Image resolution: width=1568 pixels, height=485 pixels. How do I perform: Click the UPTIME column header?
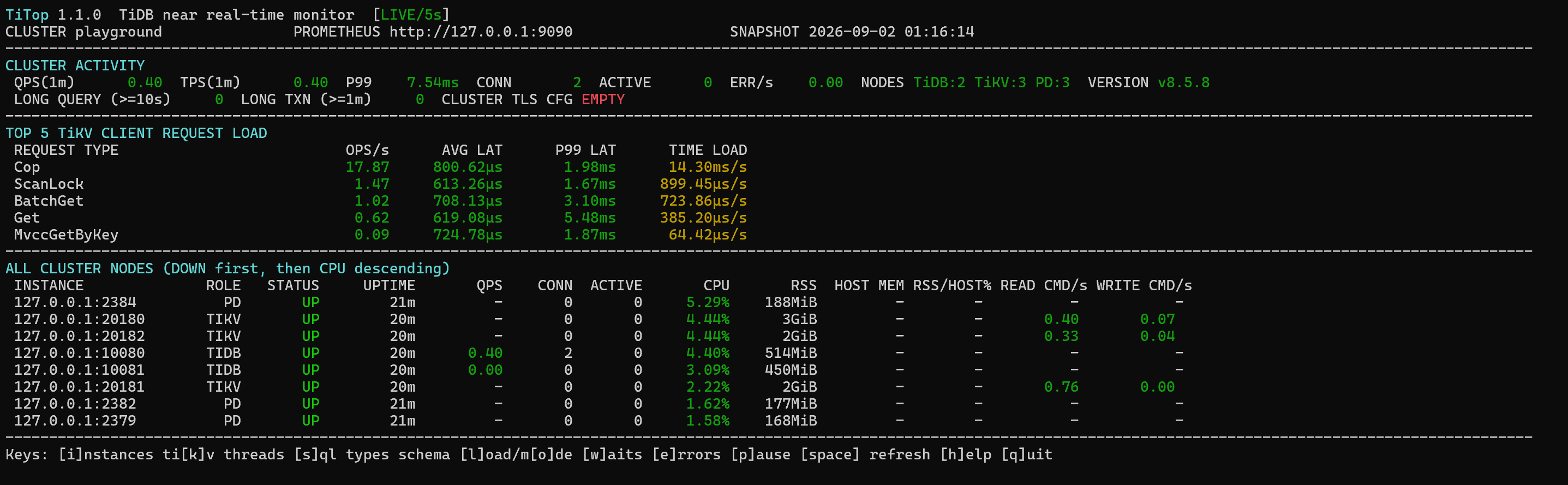point(389,286)
